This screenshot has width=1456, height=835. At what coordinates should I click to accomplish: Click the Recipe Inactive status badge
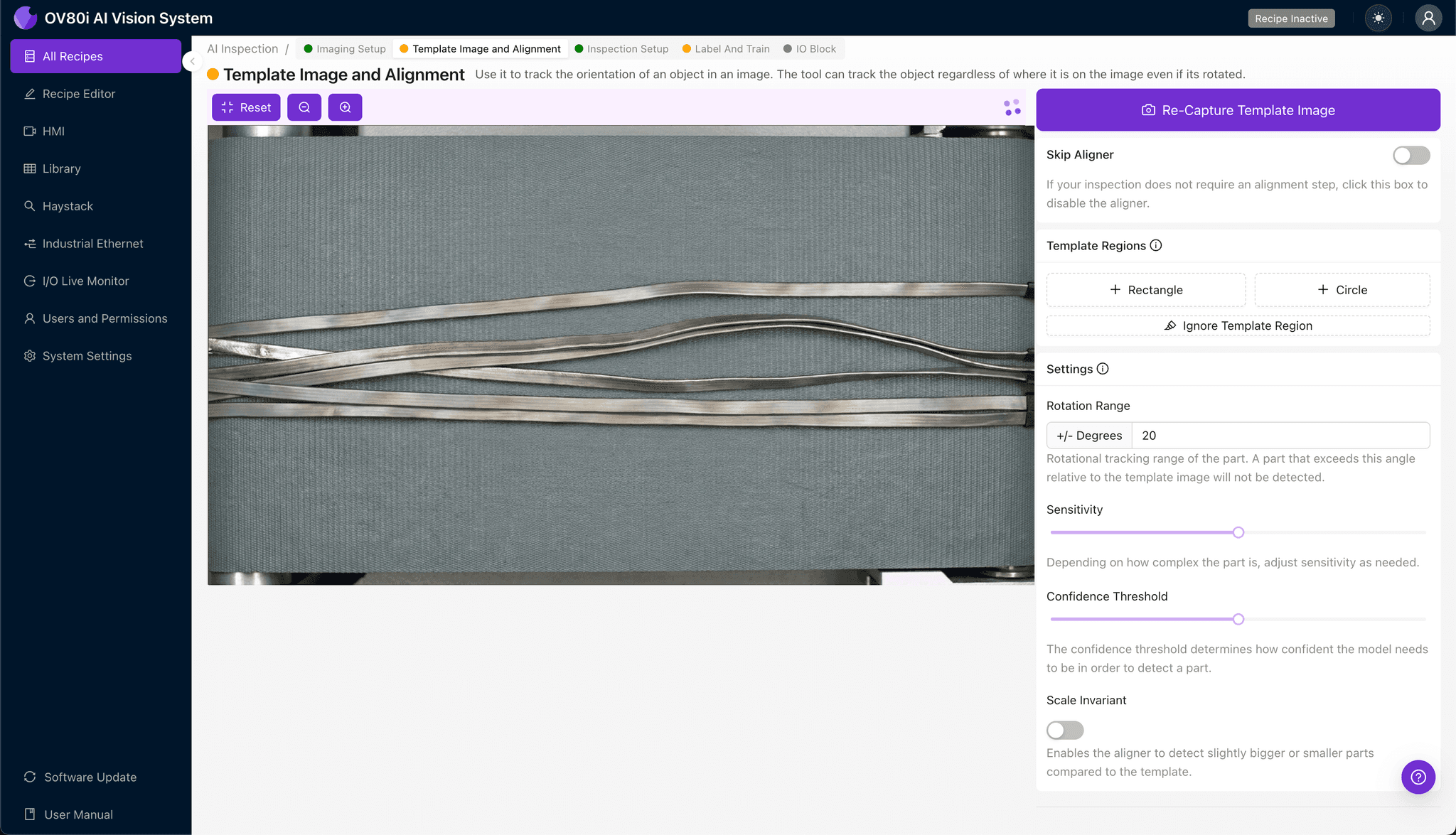pyautogui.click(x=1291, y=18)
